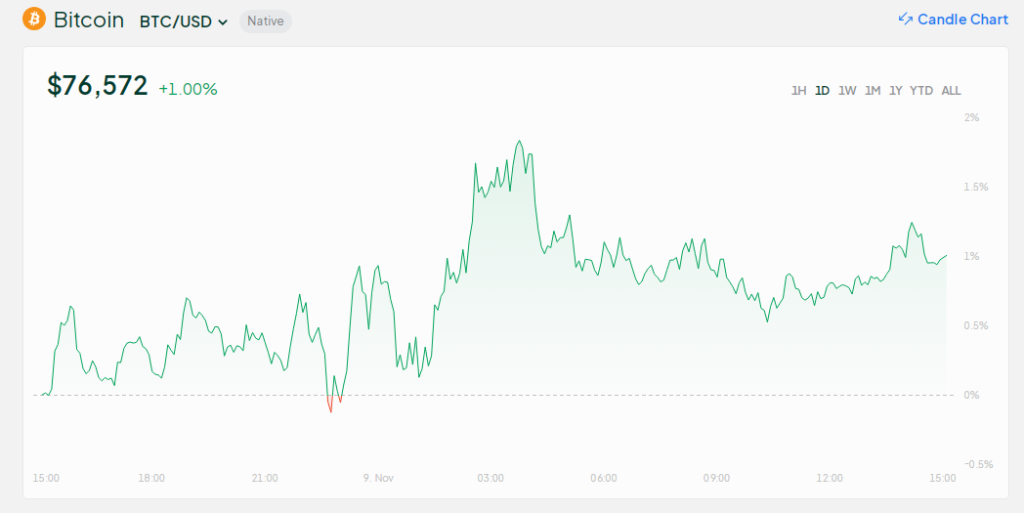Select the 1D timeframe
Screen dimensions: 1024x513
822,91
